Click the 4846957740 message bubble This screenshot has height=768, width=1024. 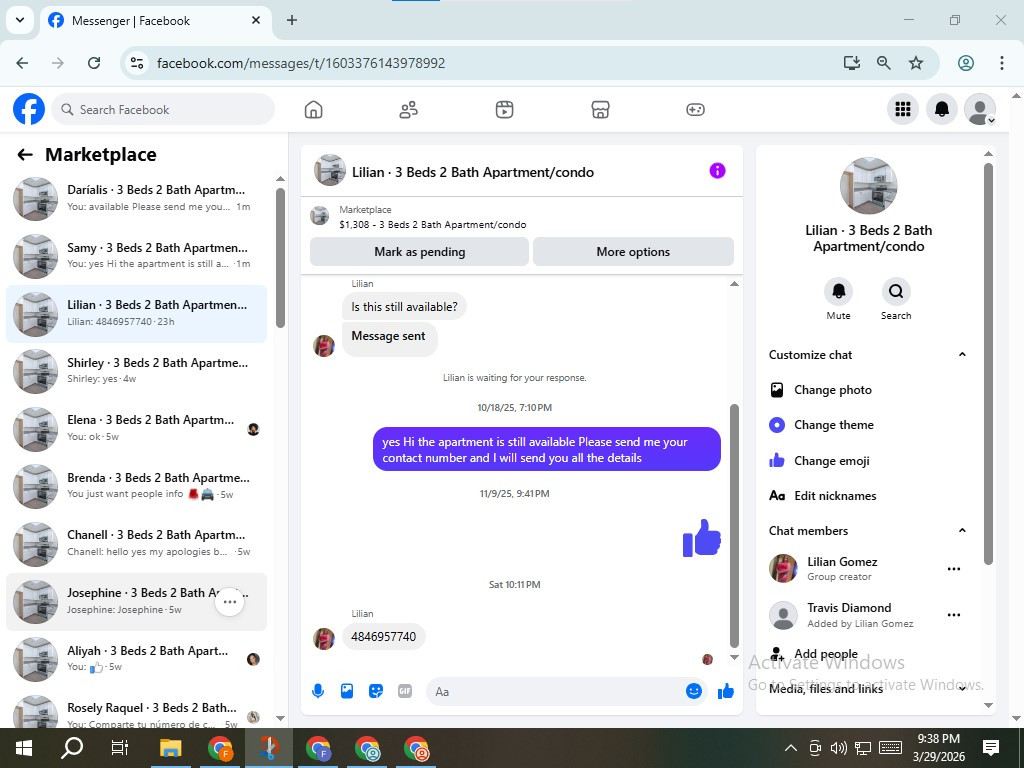tap(383, 636)
